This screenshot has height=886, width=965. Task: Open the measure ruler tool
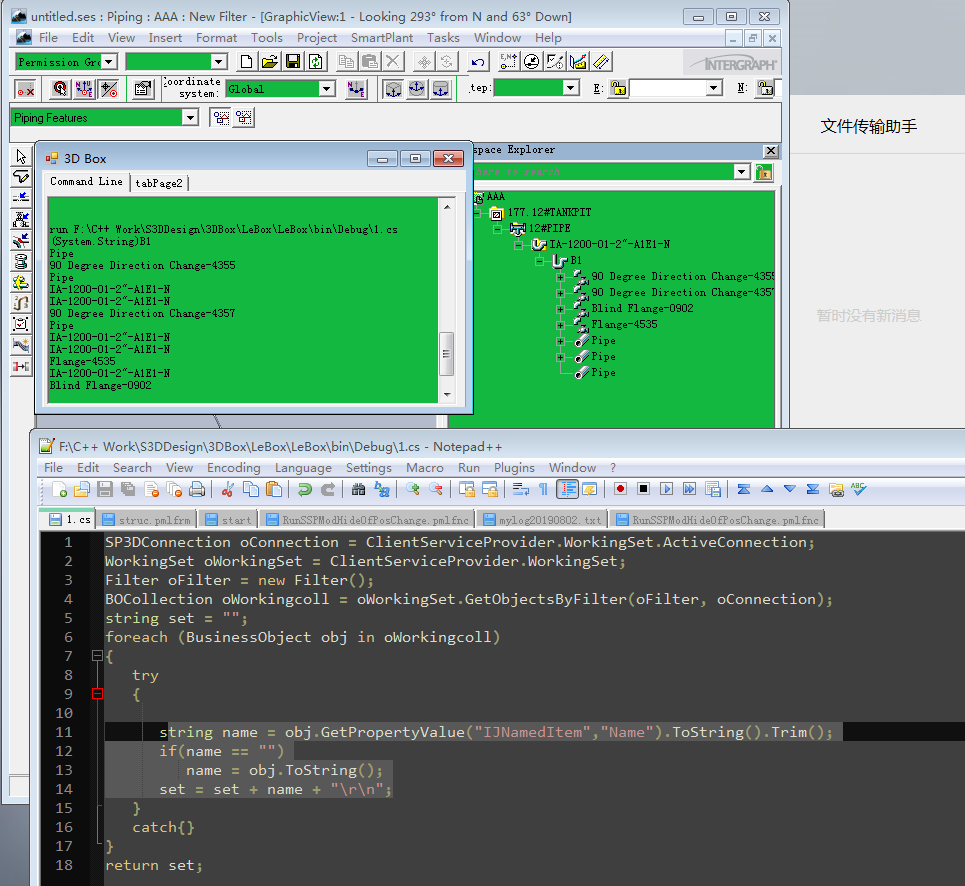pos(602,62)
